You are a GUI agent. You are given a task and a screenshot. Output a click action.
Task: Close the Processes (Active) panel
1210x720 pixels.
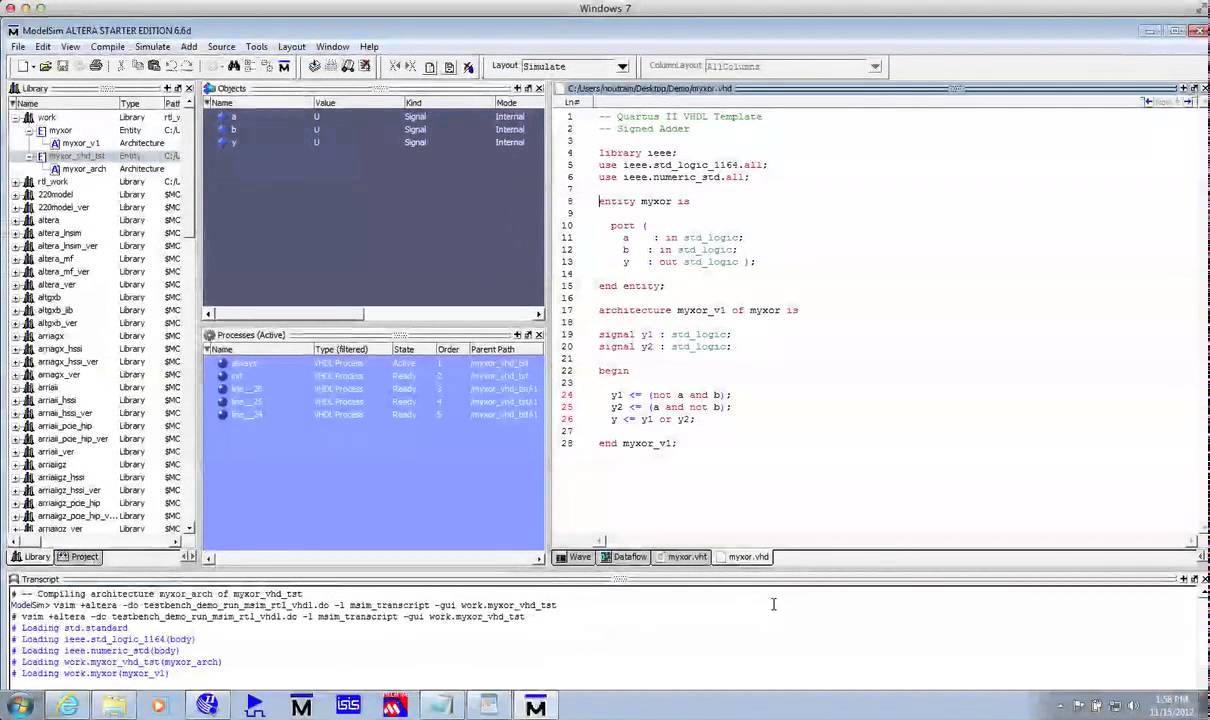(539, 335)
